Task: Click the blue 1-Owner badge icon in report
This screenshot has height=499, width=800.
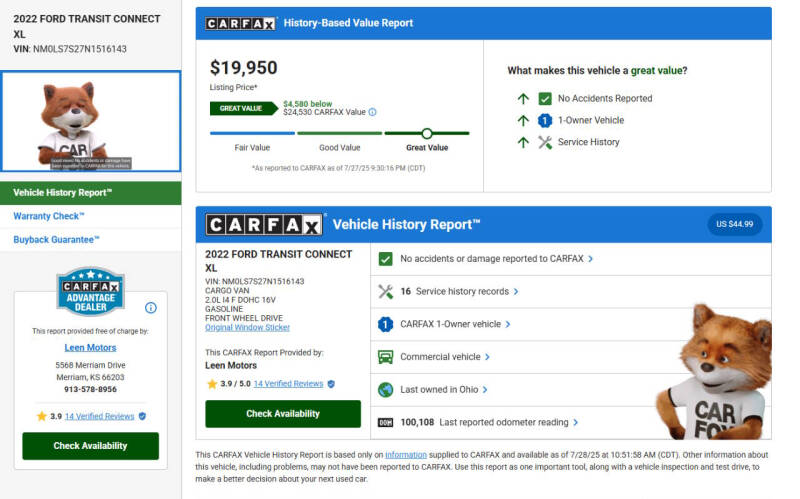Action: [385, 325]
